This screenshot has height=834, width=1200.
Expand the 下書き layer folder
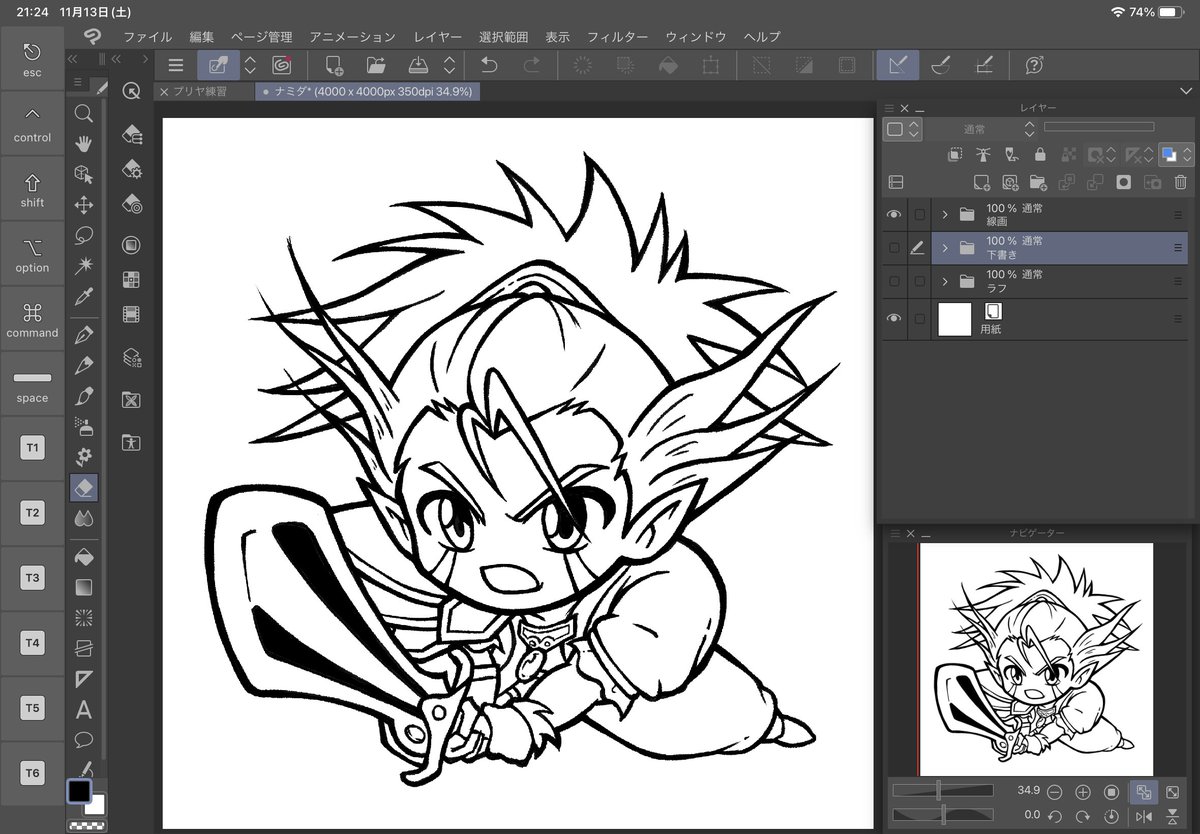click(945, 248)
